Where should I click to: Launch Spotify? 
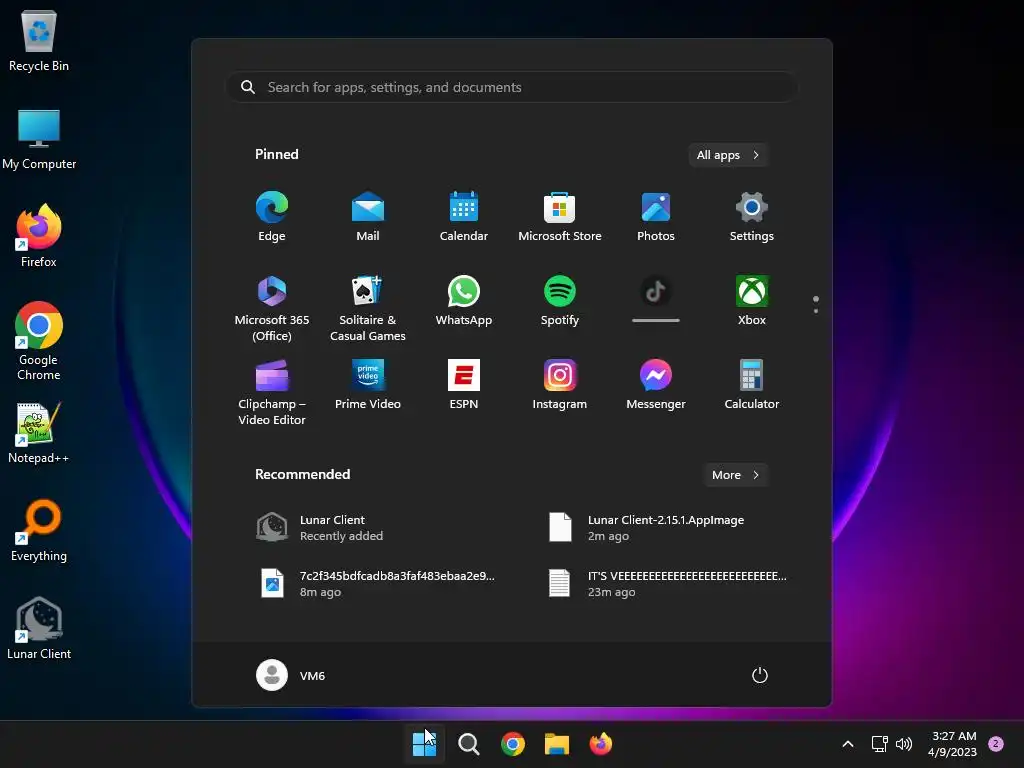tap(560, 301)
